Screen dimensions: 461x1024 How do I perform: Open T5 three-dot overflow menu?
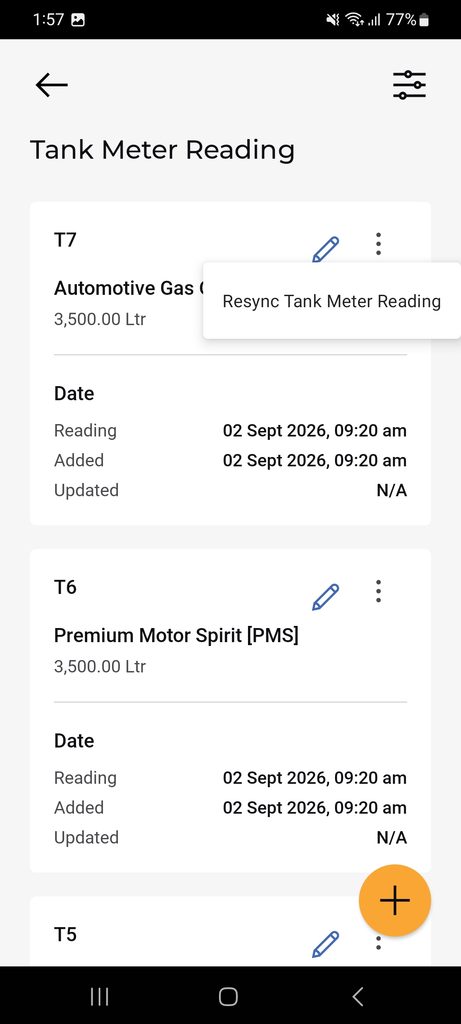point(378,942)
